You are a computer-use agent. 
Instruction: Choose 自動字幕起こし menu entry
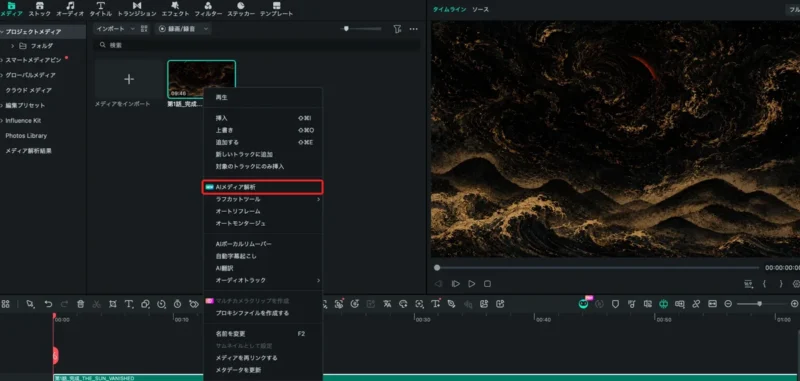point(263,256)
